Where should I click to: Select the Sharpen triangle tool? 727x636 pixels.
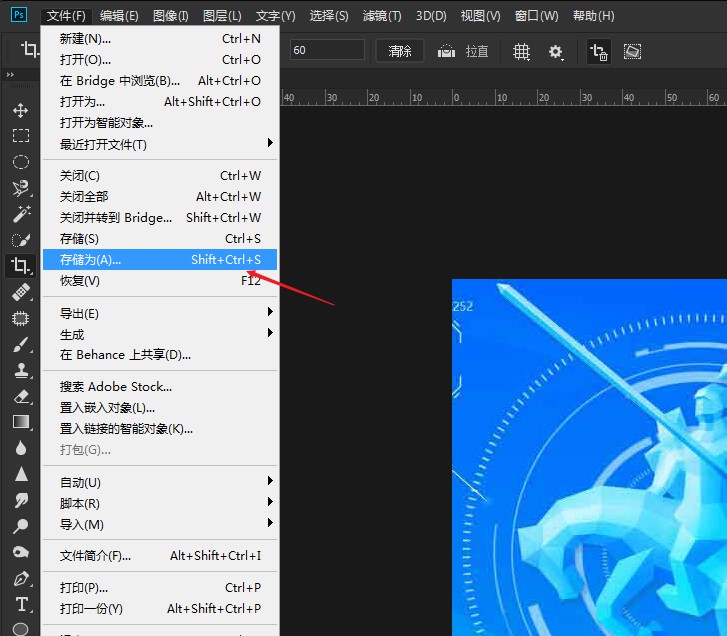21,474
